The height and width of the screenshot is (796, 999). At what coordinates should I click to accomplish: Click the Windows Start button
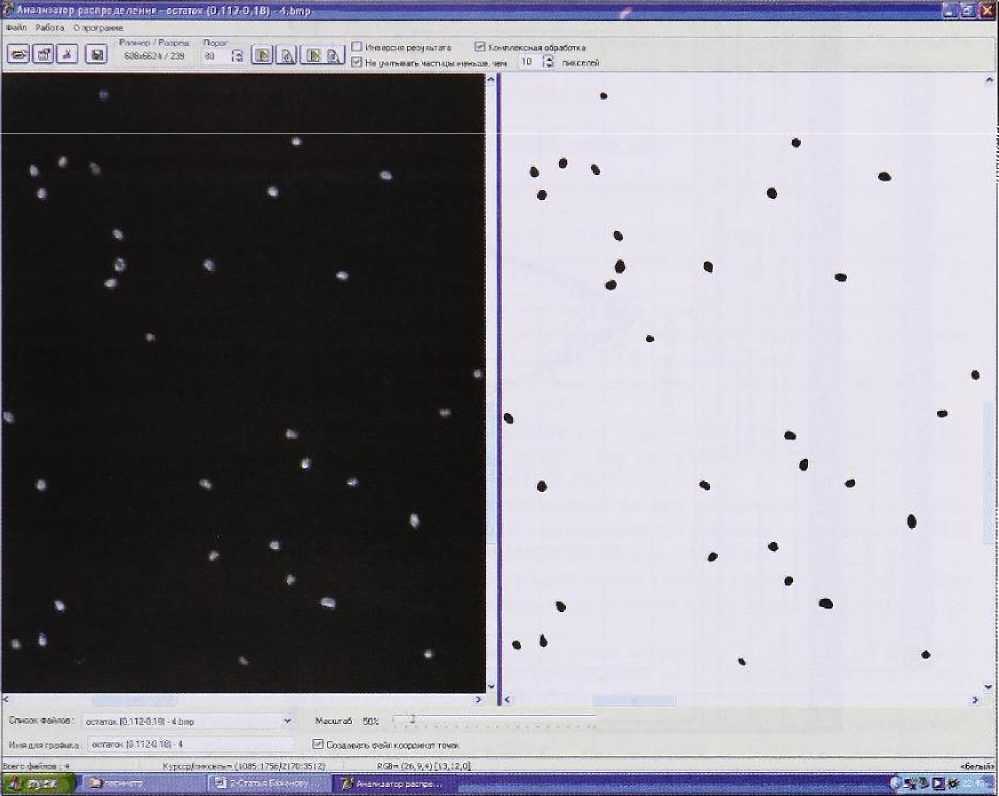[37, 784]
